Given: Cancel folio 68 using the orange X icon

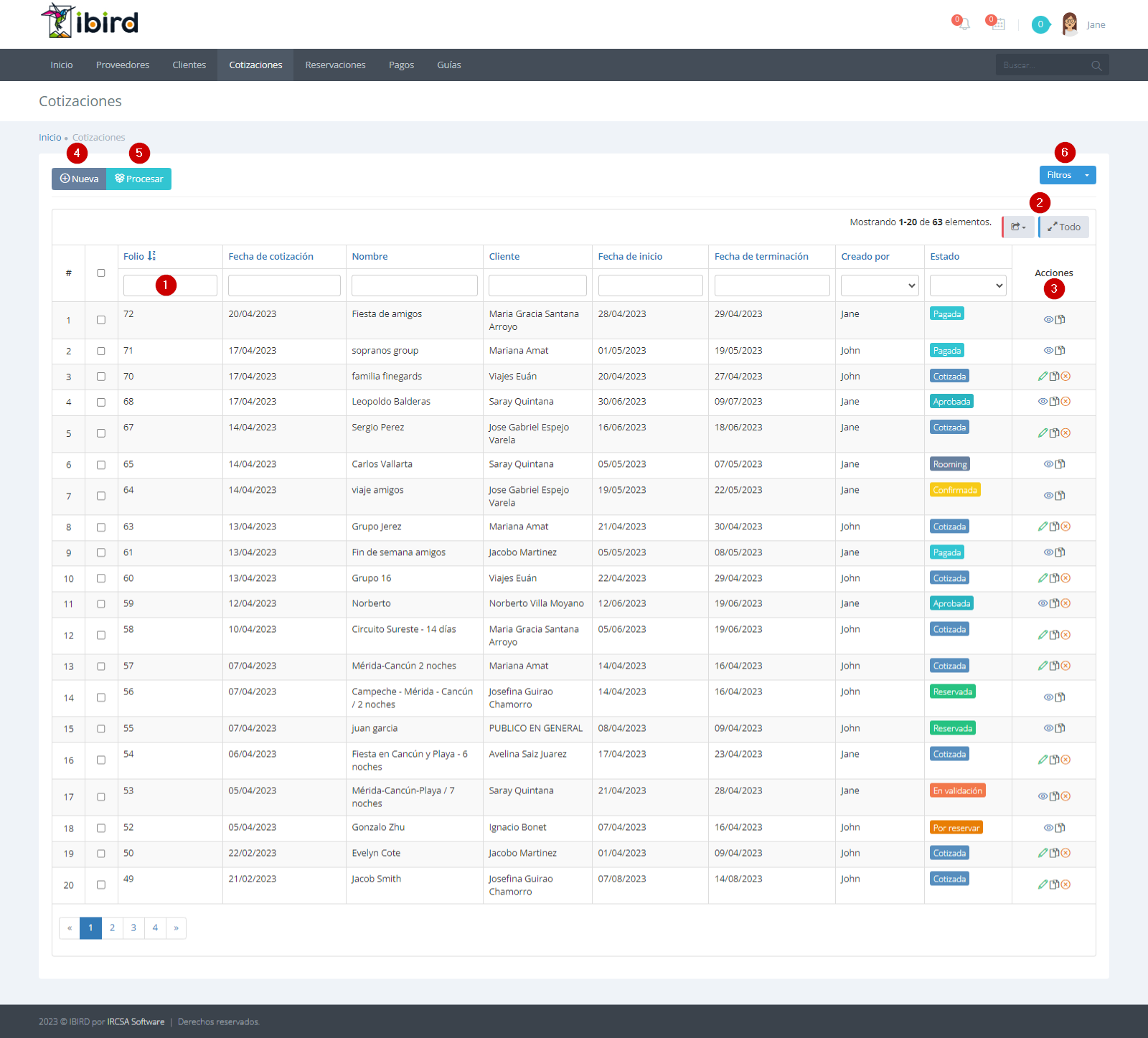Looking at the screenshot, I should pos(1066,402).
